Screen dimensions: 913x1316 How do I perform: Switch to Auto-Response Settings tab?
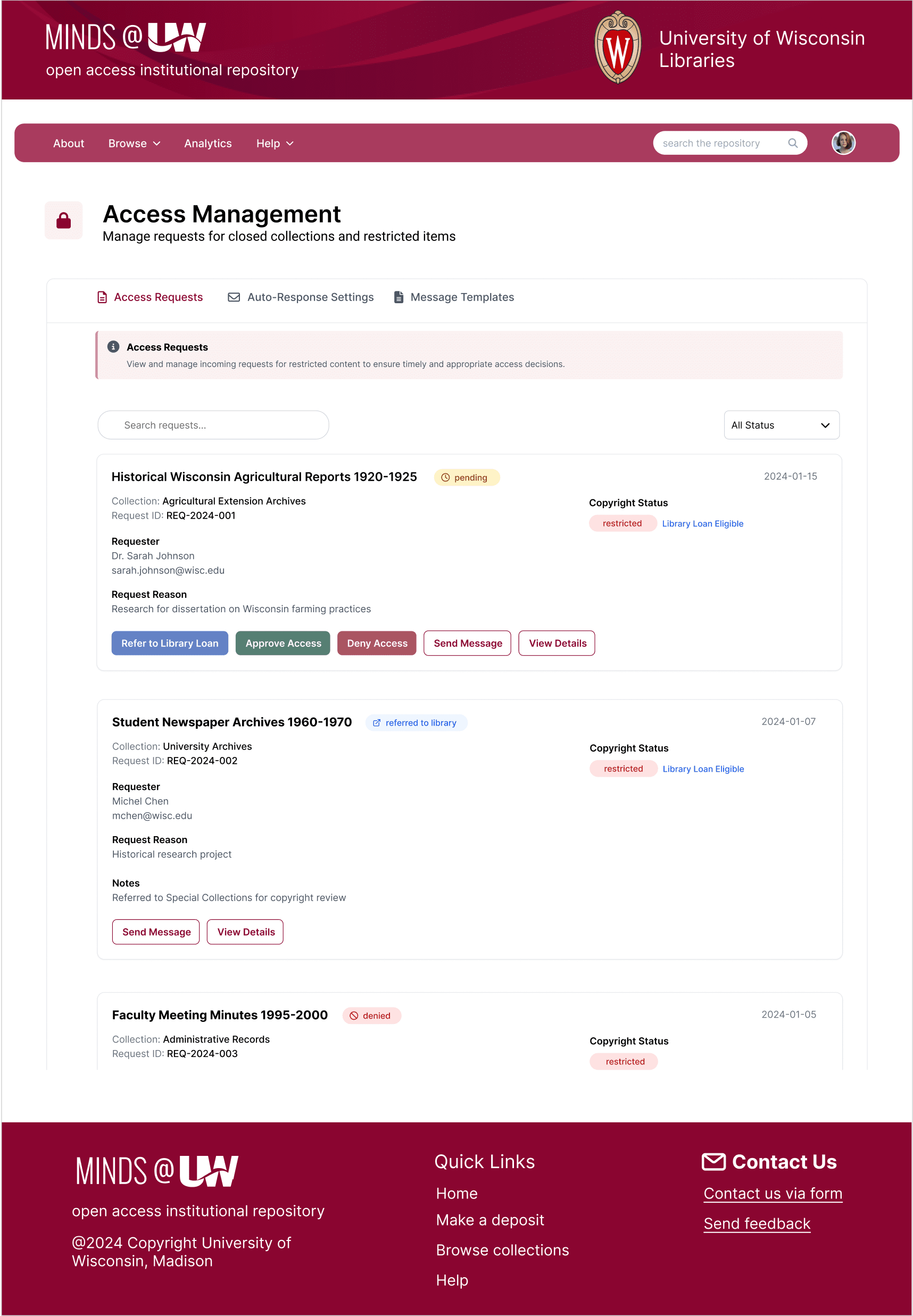[301, 297]
